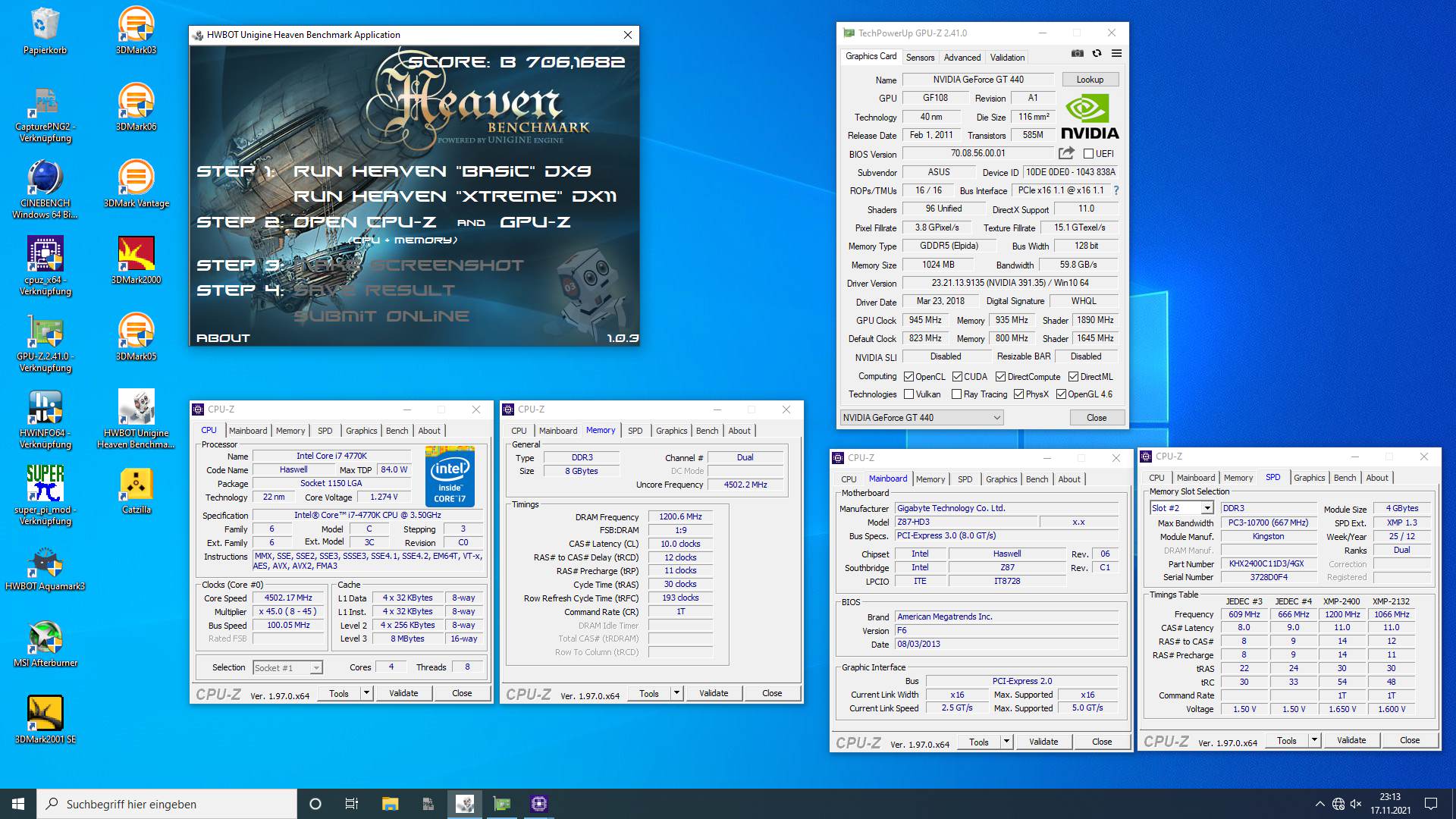1456x819 pixels.
Task: Open File Explorer from the taskbar
Action: tap(390, 804)
